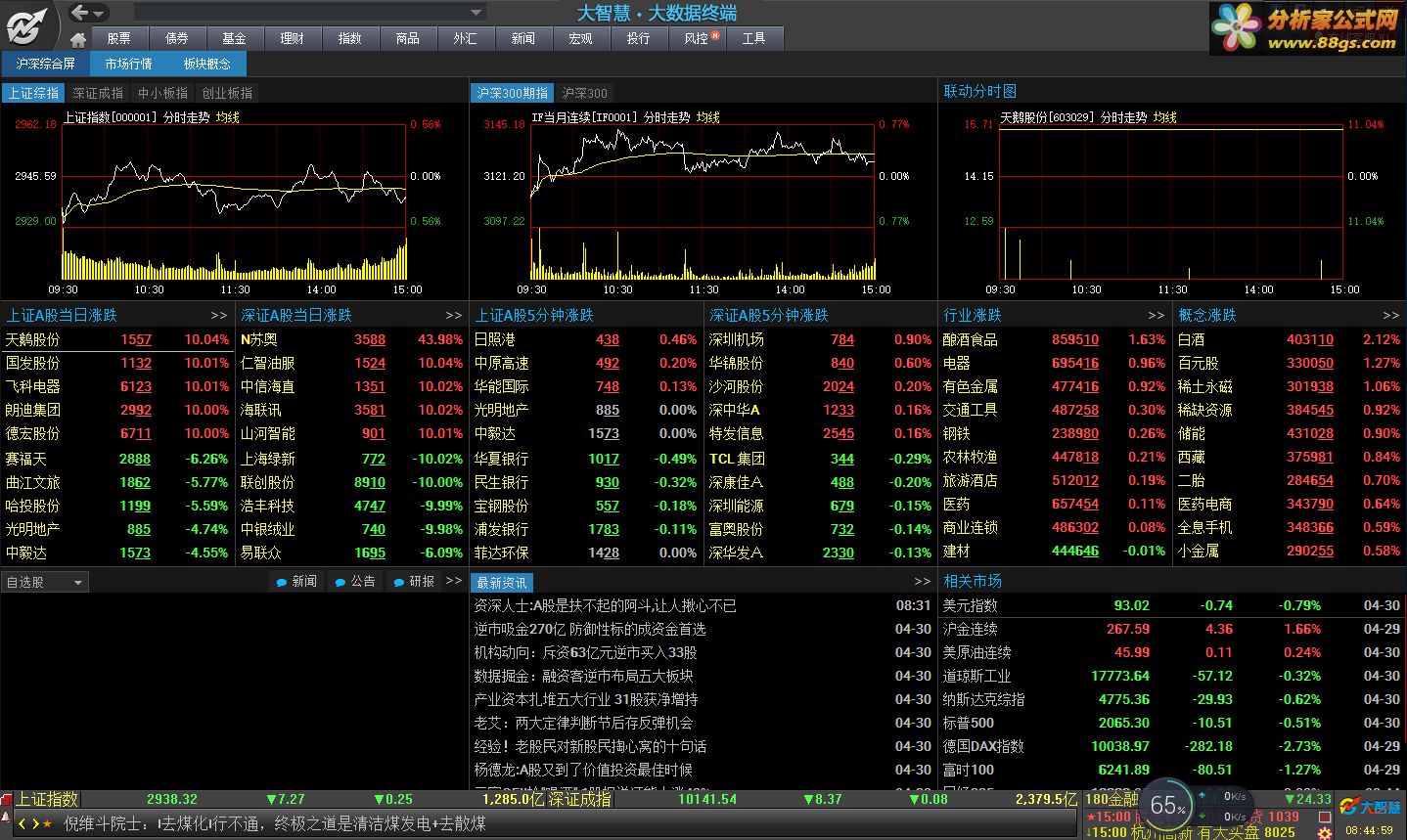This screenshot has height=840, width=1407.
Task: Expand the top search box dropdown
Action: click(477, 13)
